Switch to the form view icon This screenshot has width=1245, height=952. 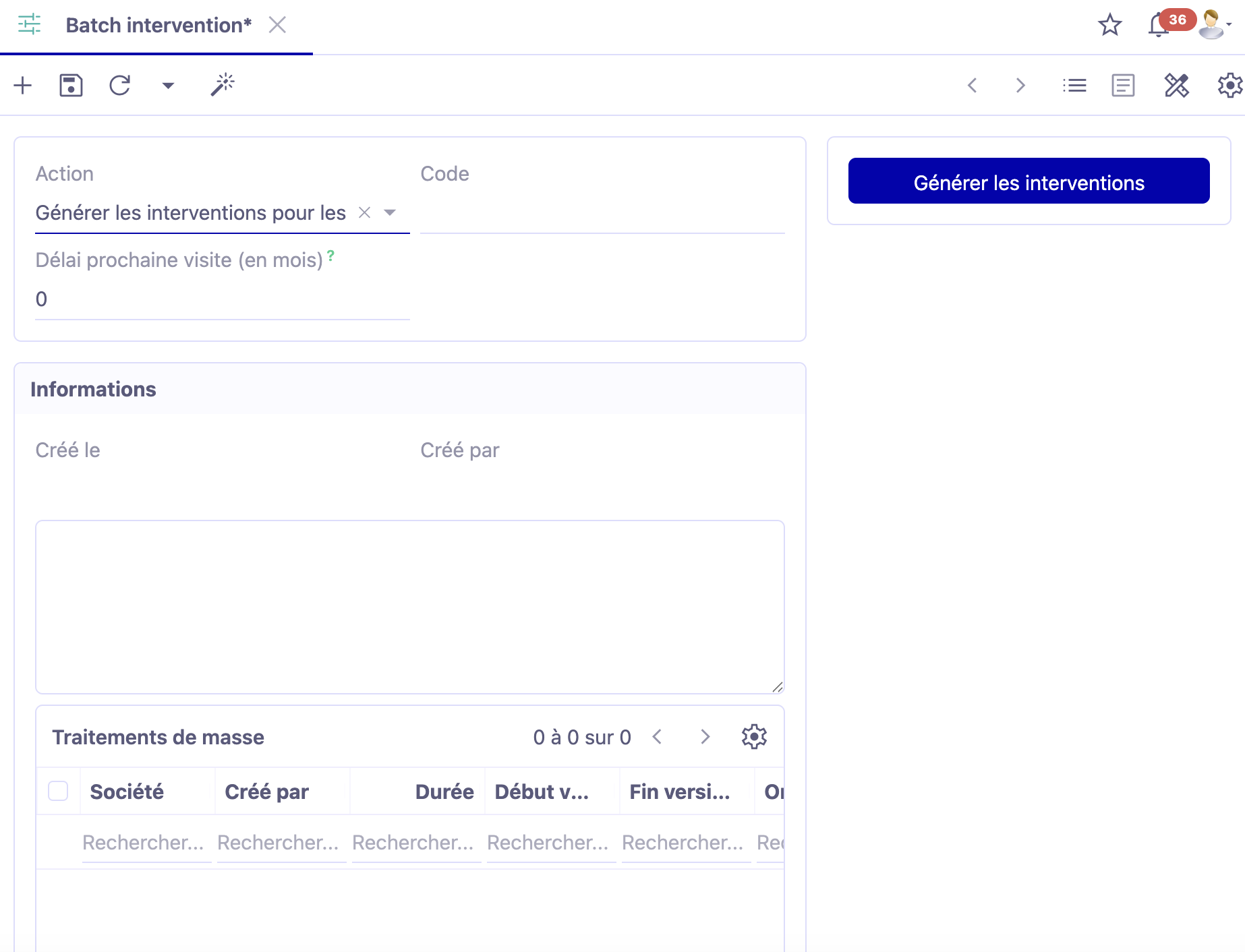(1123, 86)
